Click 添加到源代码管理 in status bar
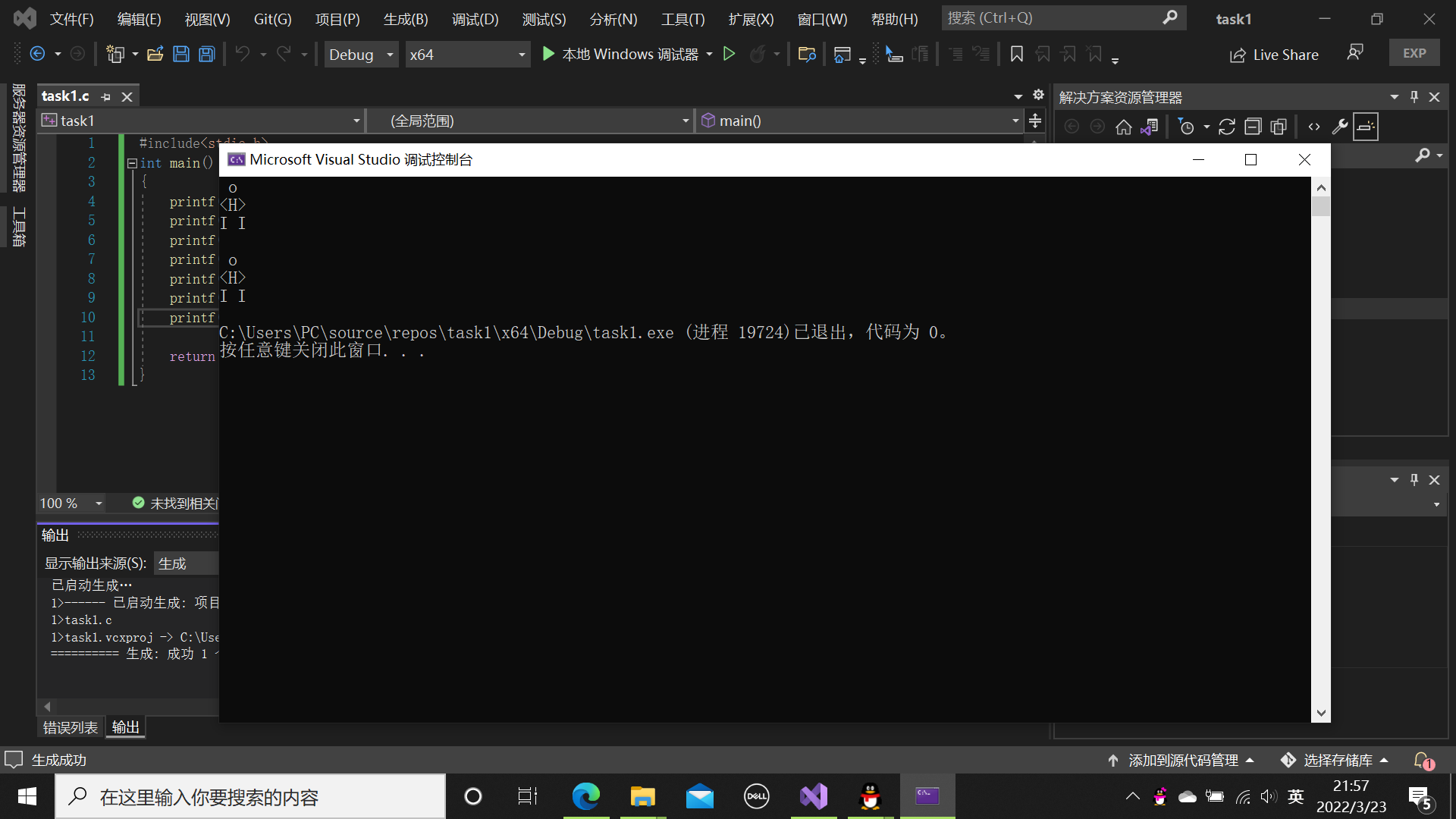The width and height of the screenshot is (1456, 819). [1181, 760]
